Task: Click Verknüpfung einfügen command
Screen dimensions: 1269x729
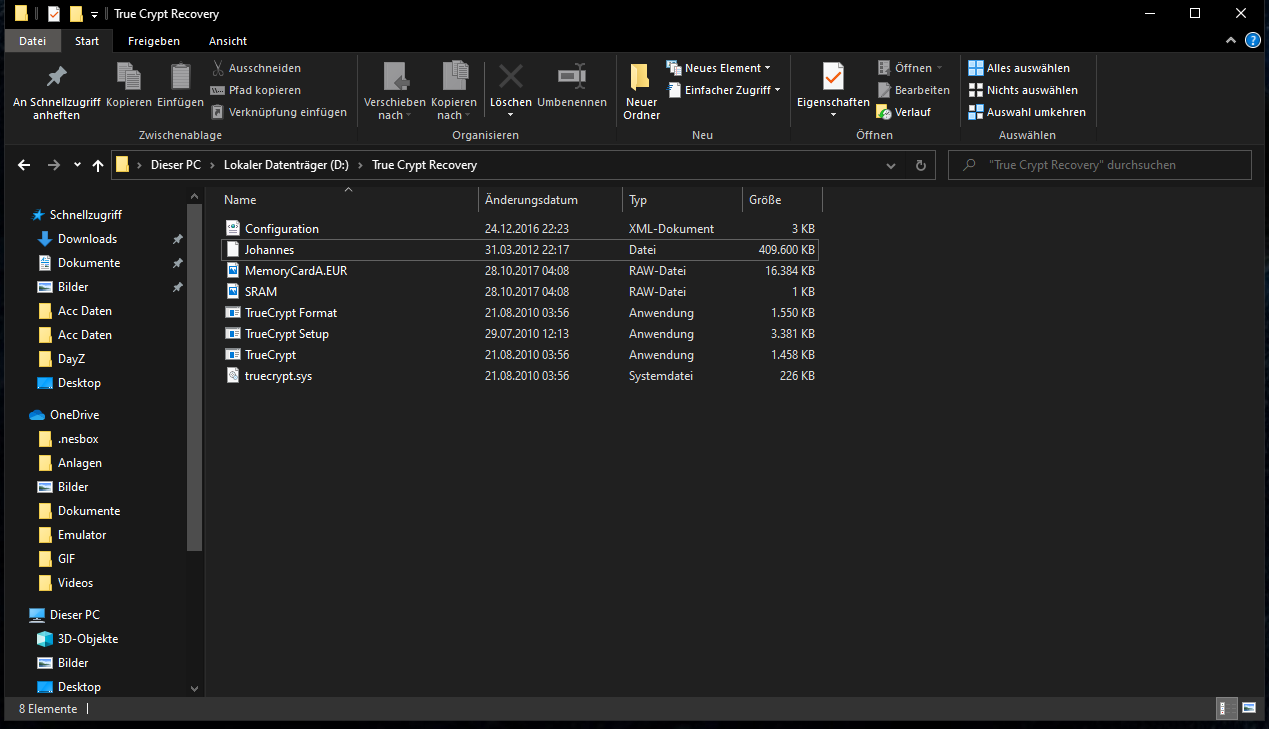Action: pos(279,112)
